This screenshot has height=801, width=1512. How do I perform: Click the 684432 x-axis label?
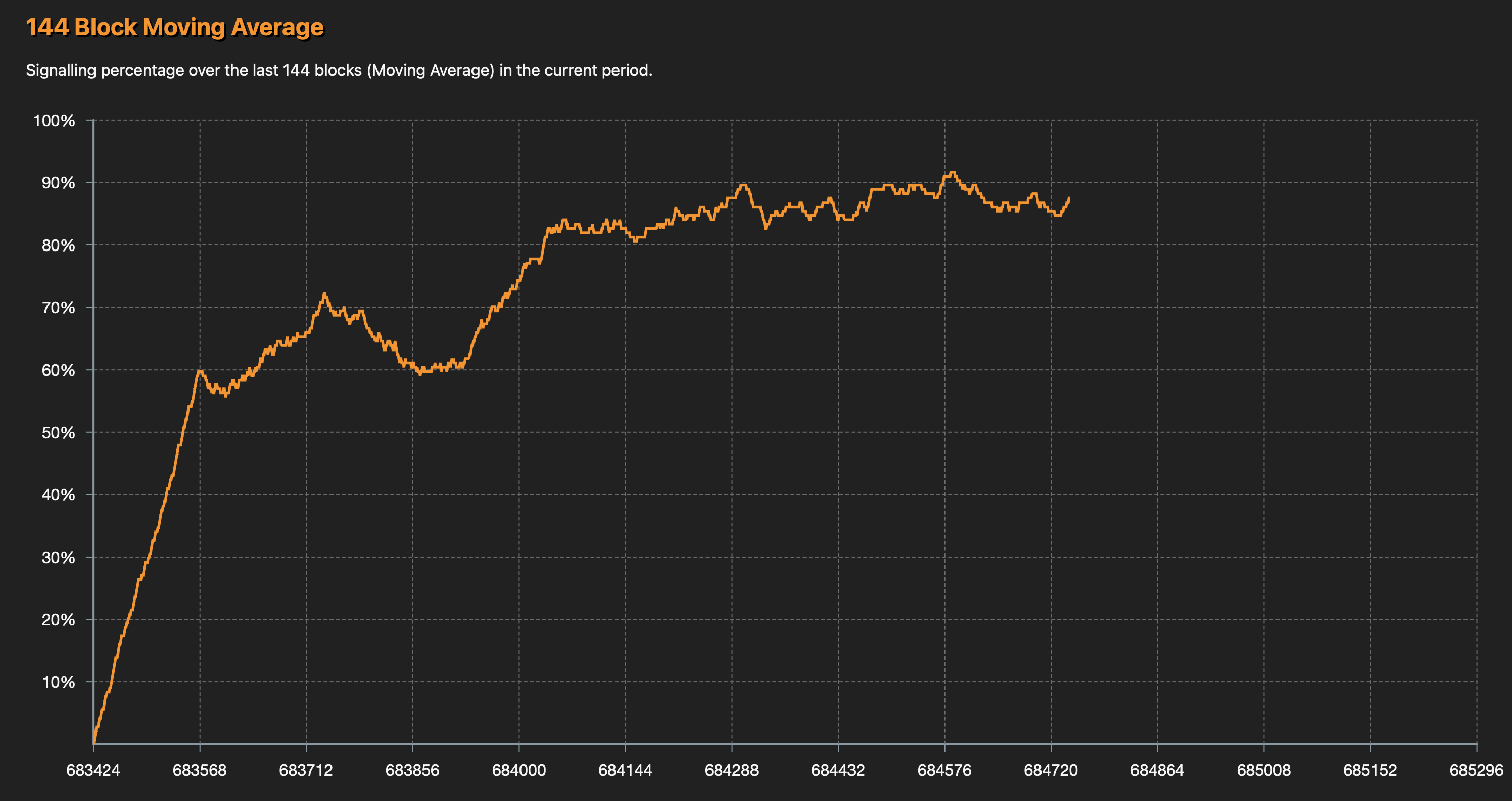(838, 771)
